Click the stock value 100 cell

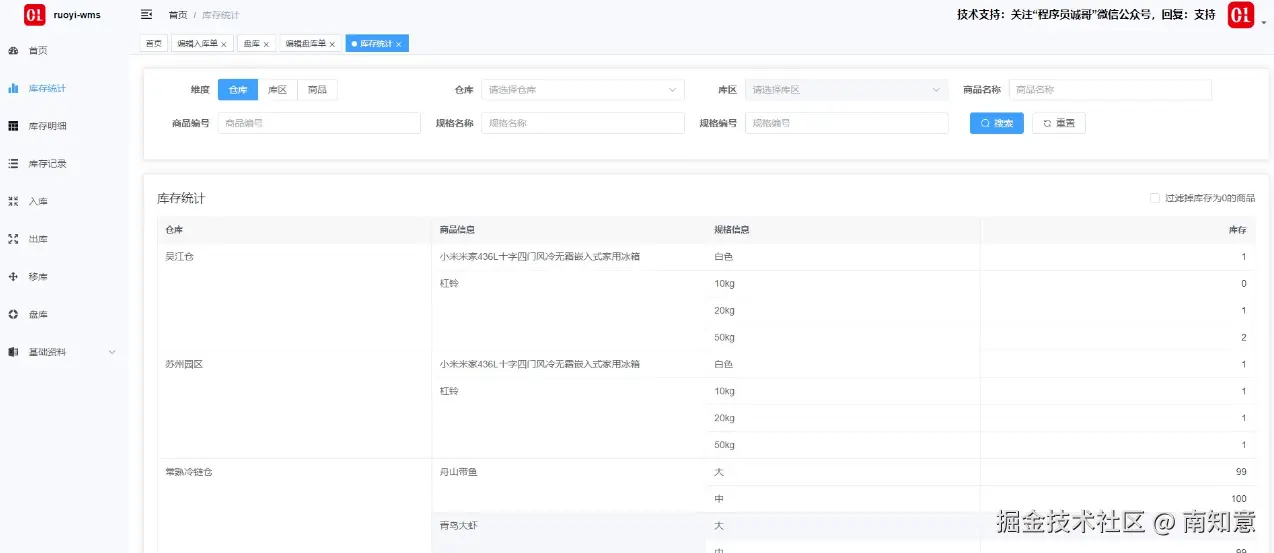coord(1118,498)
